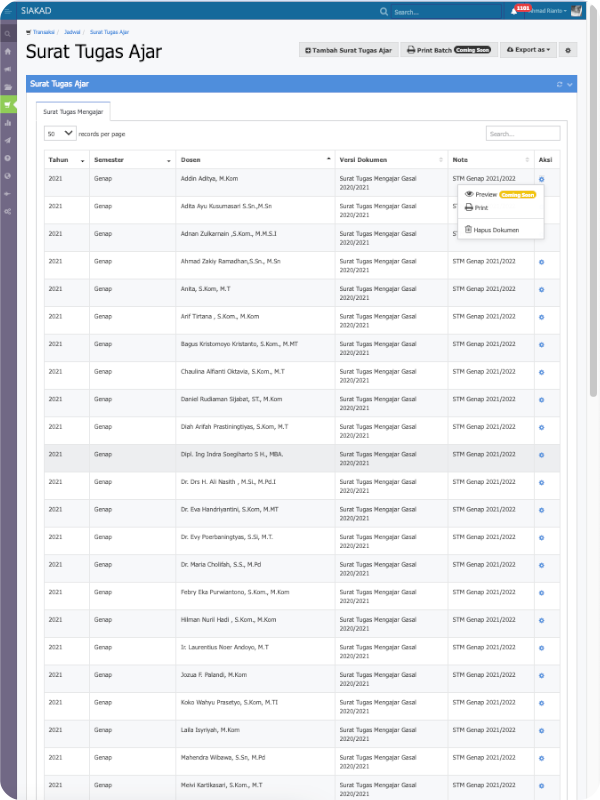Open action gear for Ahmad Zakiy Ramadhan
600x800 pixels.
541,261
